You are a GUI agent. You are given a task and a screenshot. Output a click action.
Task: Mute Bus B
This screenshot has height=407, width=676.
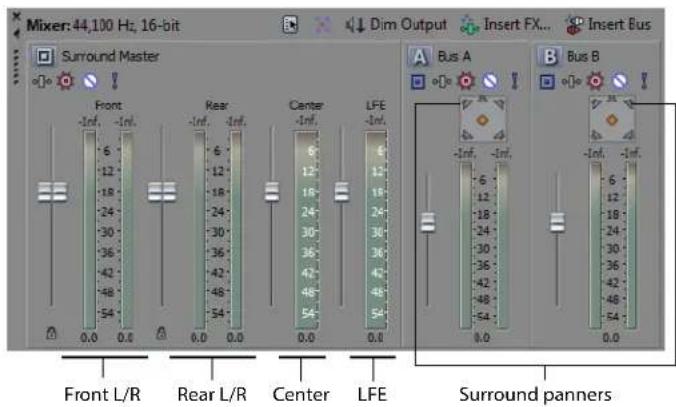[x=620, y=81]
